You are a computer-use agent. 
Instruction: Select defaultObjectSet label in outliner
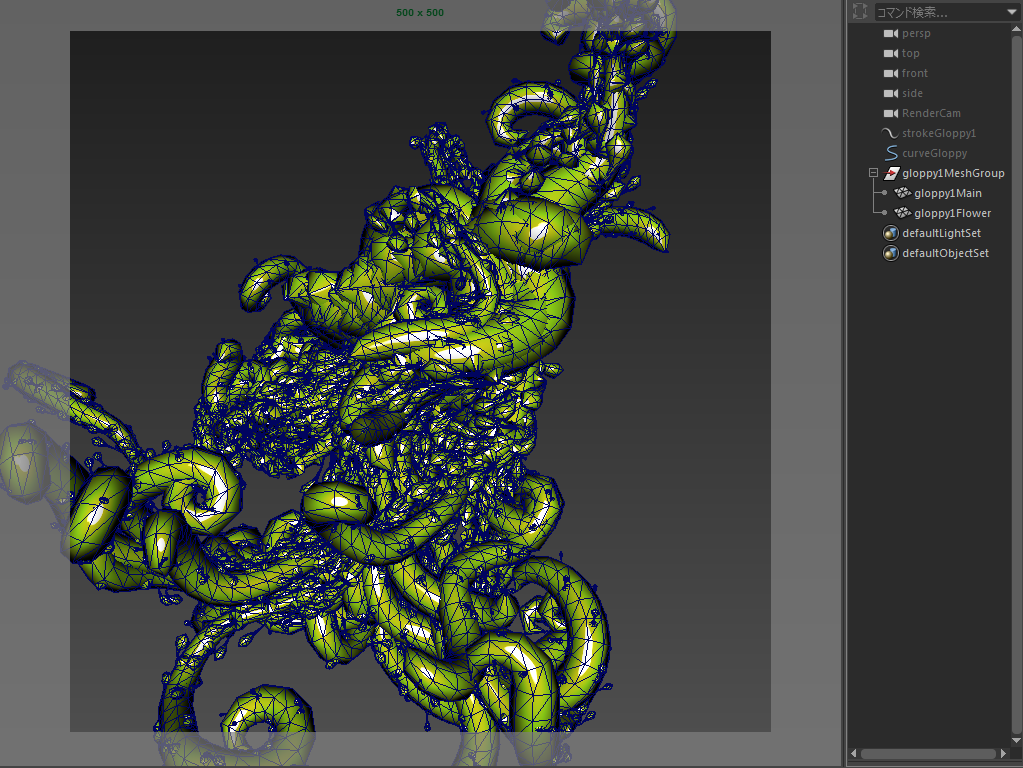[x=945, y=253]
